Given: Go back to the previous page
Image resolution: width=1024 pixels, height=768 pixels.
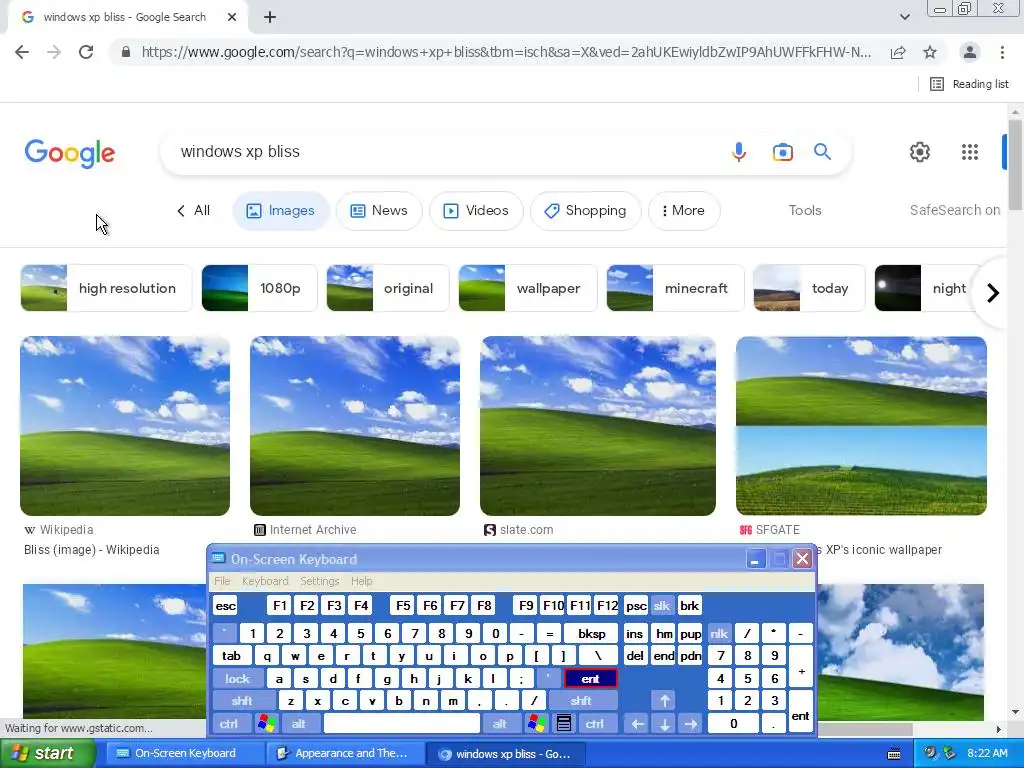Looking at the screenshot, I should (22, 52).
